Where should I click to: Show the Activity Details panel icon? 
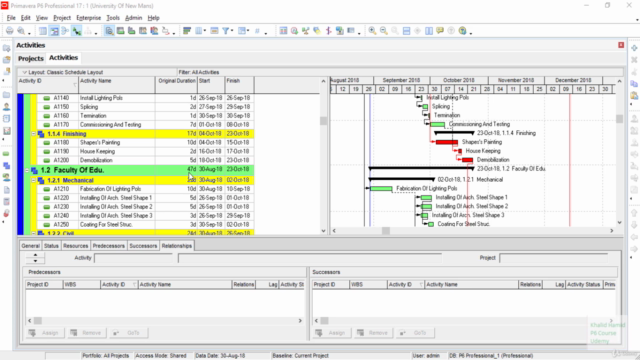coord(109,31)
